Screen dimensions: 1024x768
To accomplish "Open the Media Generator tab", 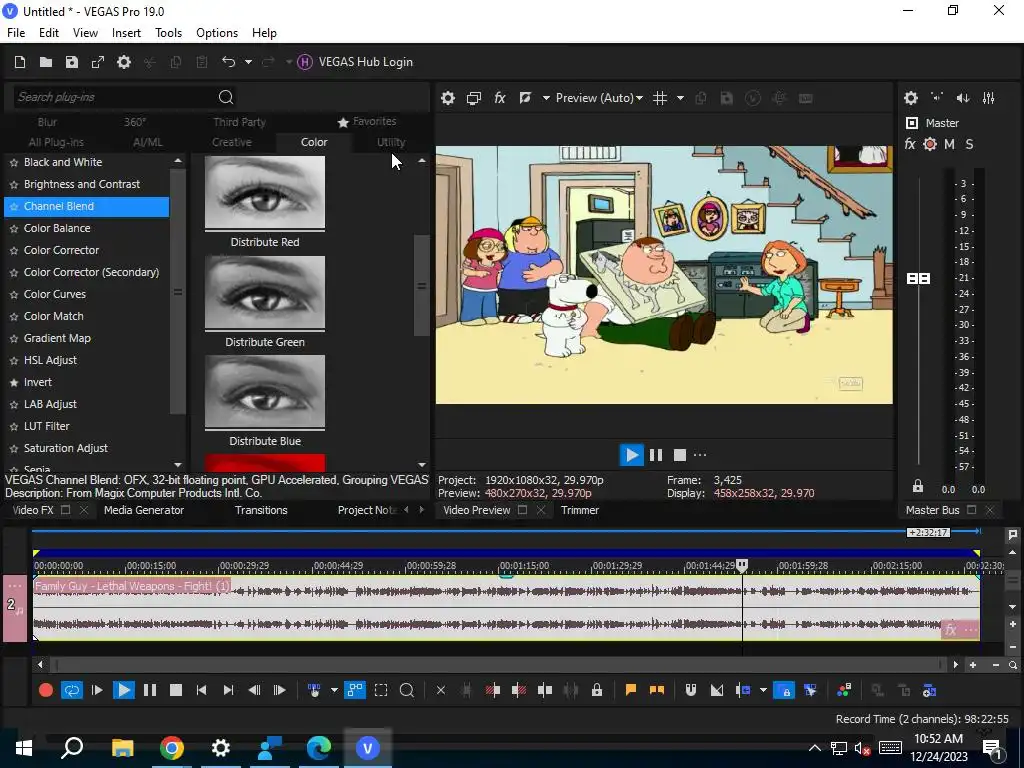I will [144, 510].
